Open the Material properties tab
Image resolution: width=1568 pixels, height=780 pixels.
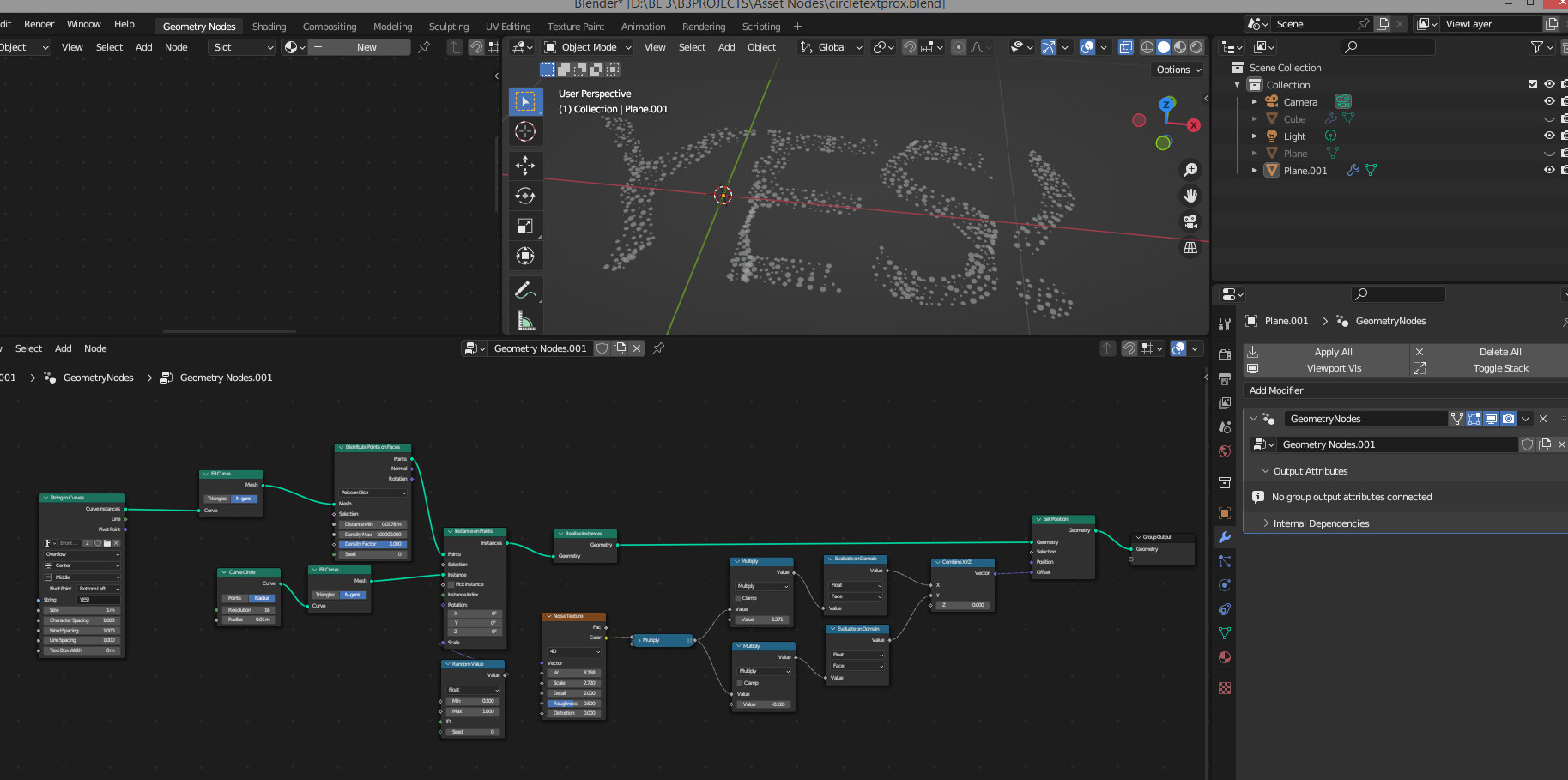pos(1225,657)
